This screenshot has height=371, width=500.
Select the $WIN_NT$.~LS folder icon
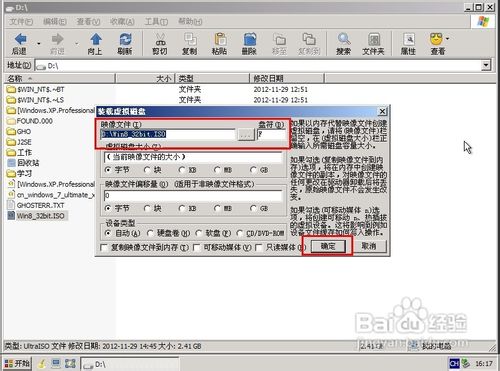(x=11, y=100)
